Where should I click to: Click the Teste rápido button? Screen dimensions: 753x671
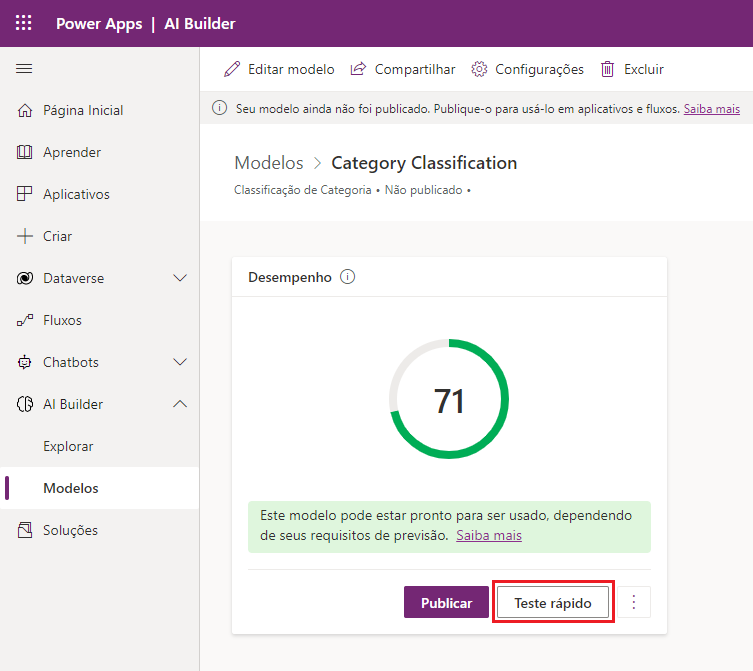[553, 602]
